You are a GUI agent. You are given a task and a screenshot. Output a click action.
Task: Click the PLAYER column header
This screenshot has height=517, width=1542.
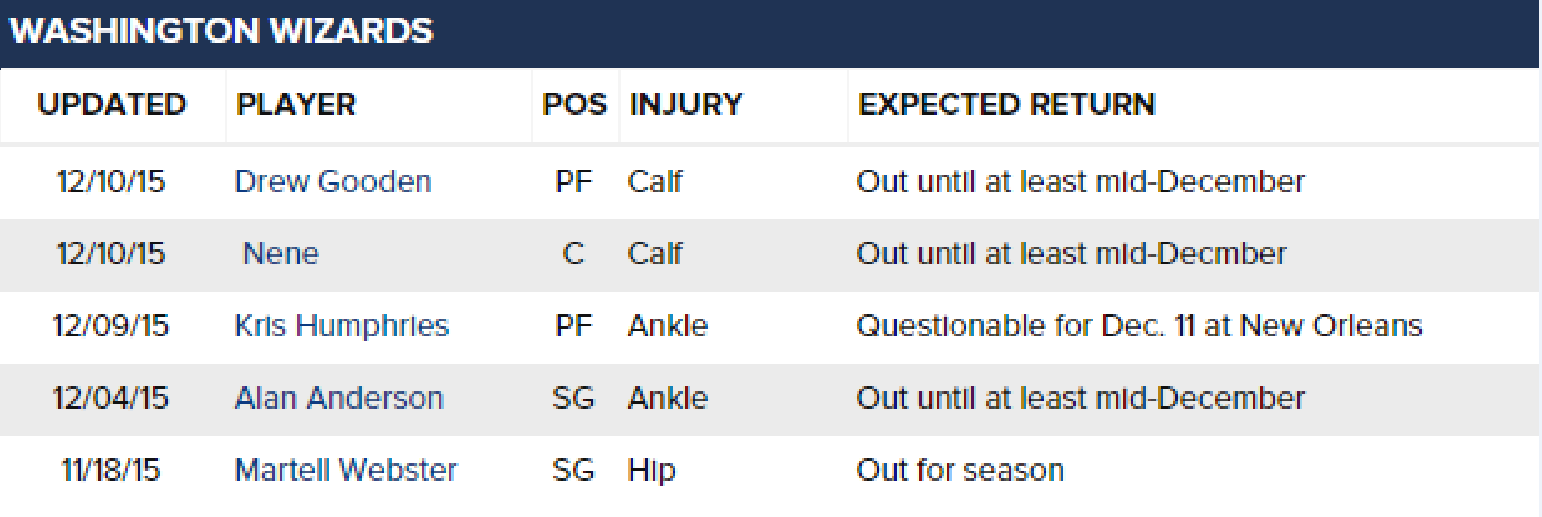pyautogui.click(x=296, y=104)
